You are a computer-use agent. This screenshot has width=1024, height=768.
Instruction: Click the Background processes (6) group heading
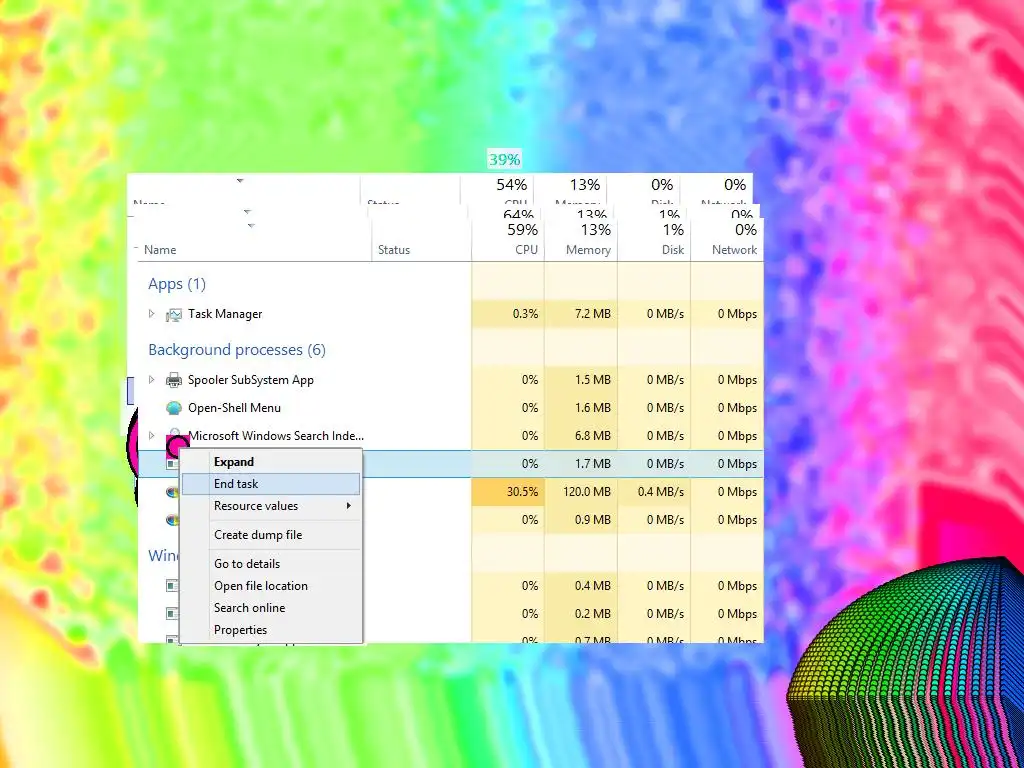237,350
